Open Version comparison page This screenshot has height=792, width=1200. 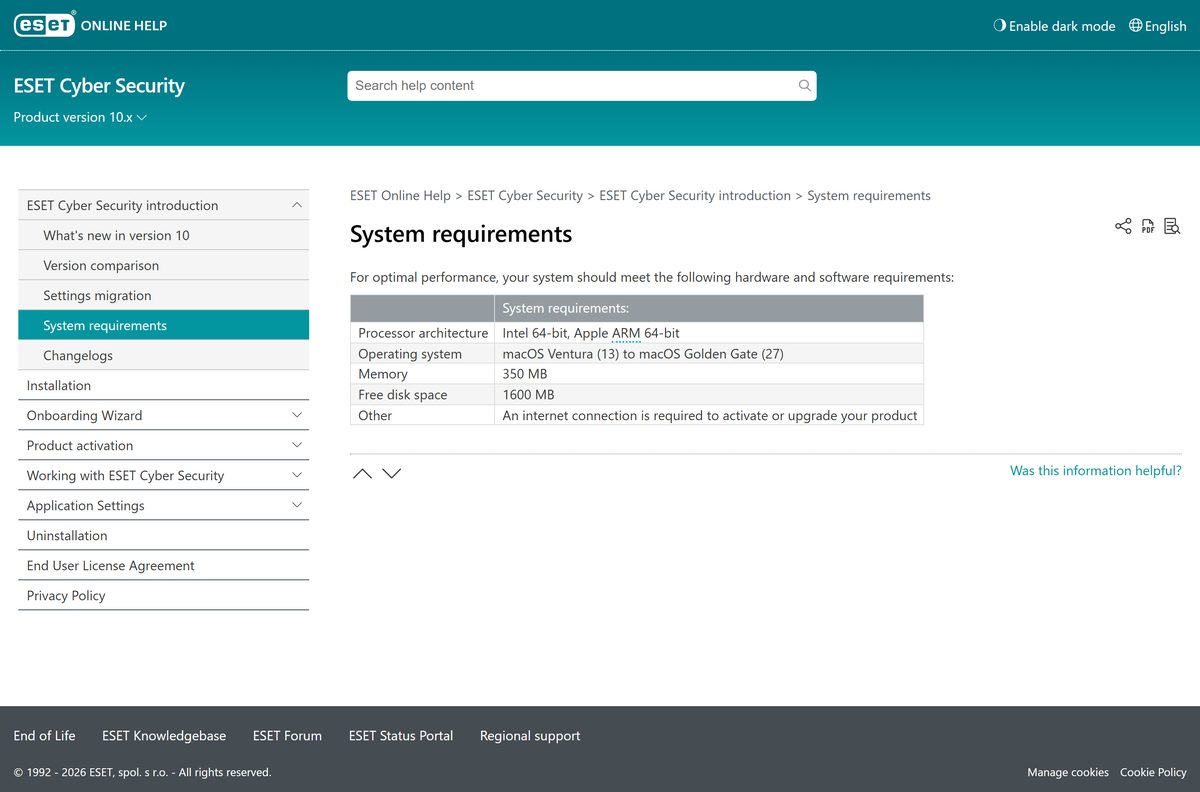click(163, 265)
